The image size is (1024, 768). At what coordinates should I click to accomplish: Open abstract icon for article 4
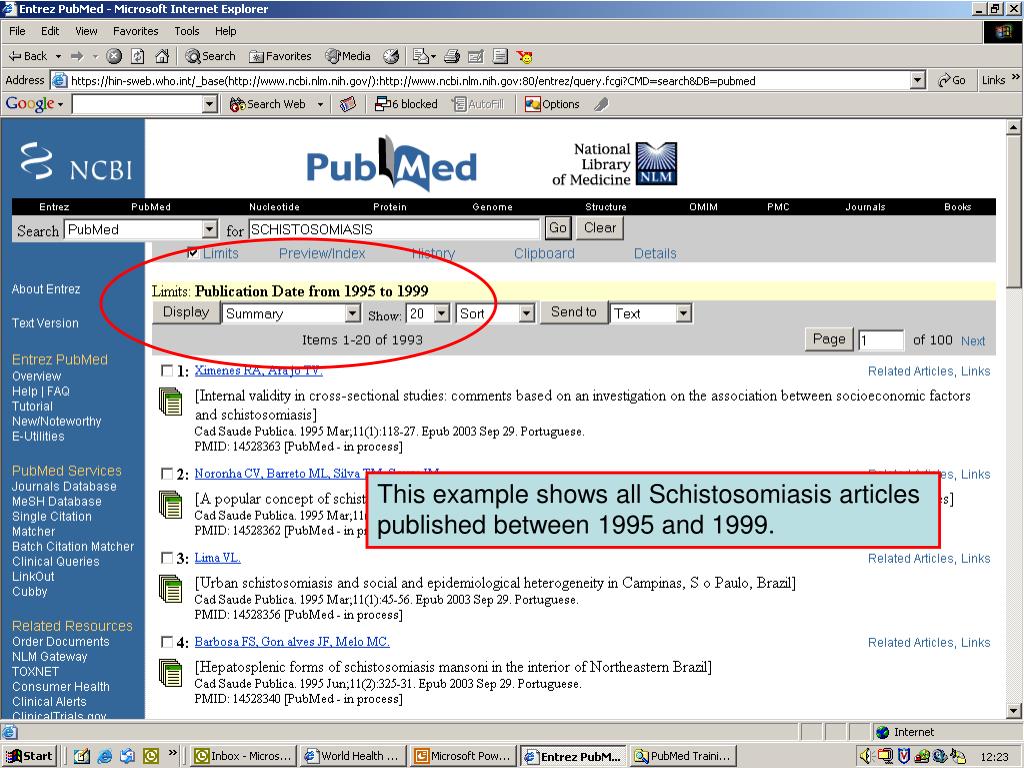pyautogui.click(x=171, y=672)
